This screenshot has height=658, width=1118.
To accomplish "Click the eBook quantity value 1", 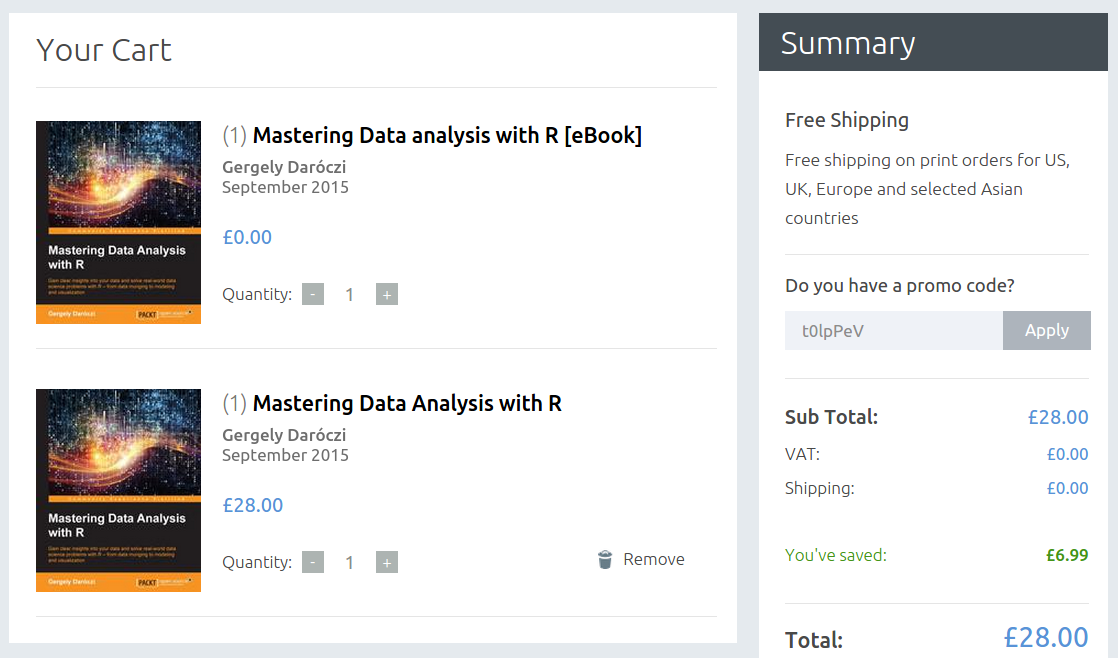I will (x=349, y=294).
